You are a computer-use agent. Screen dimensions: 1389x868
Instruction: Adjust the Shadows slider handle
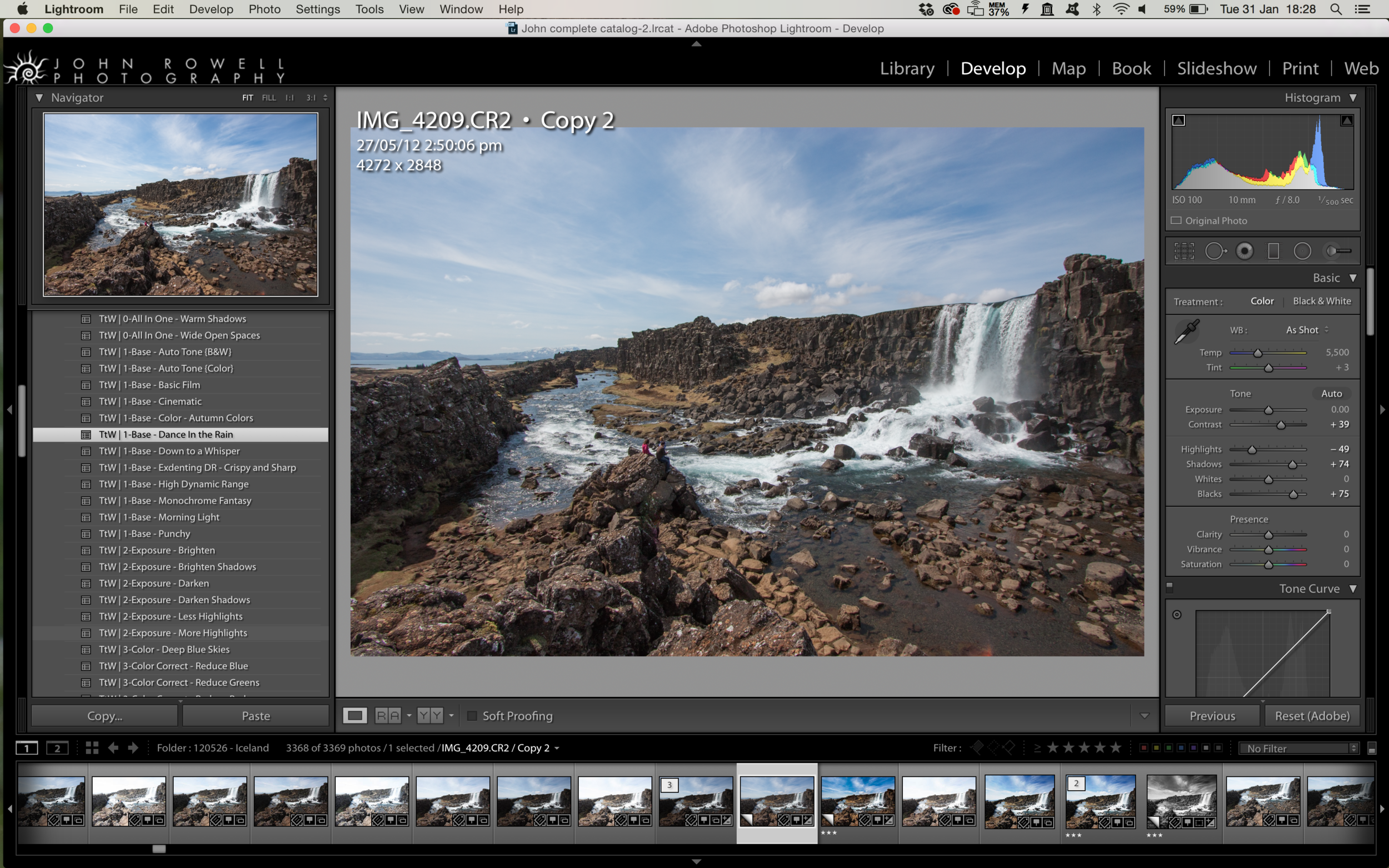click(1292, 464)
